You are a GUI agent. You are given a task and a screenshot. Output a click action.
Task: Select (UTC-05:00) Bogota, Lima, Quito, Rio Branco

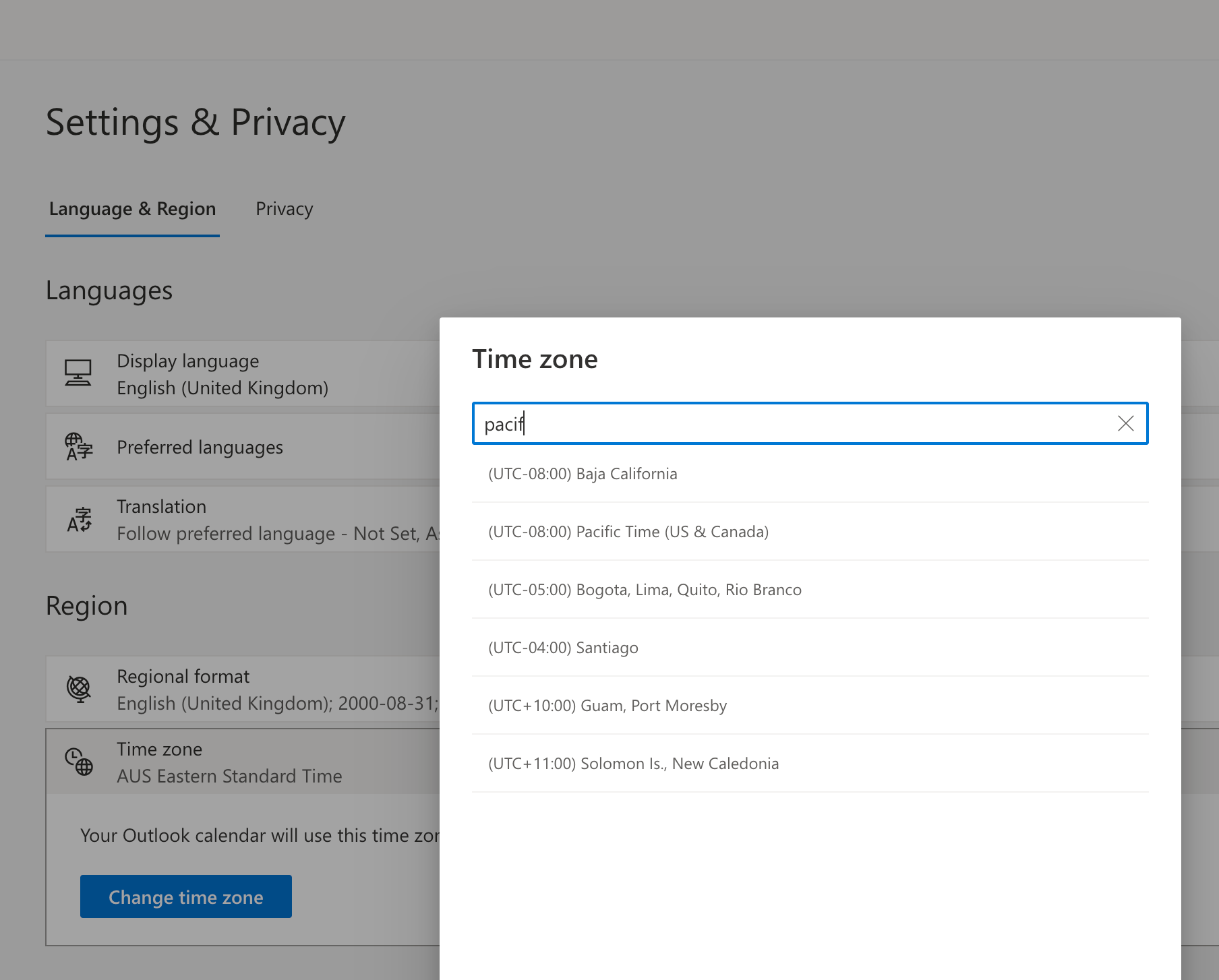645,589
